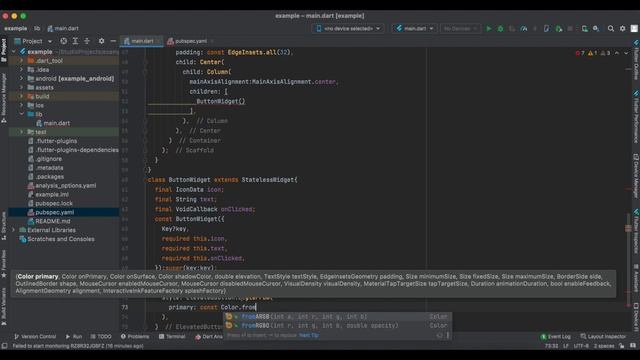Screen dimensions: 640x360
Task: Click the SDK Manager toolbar icon
Action: 596,29
